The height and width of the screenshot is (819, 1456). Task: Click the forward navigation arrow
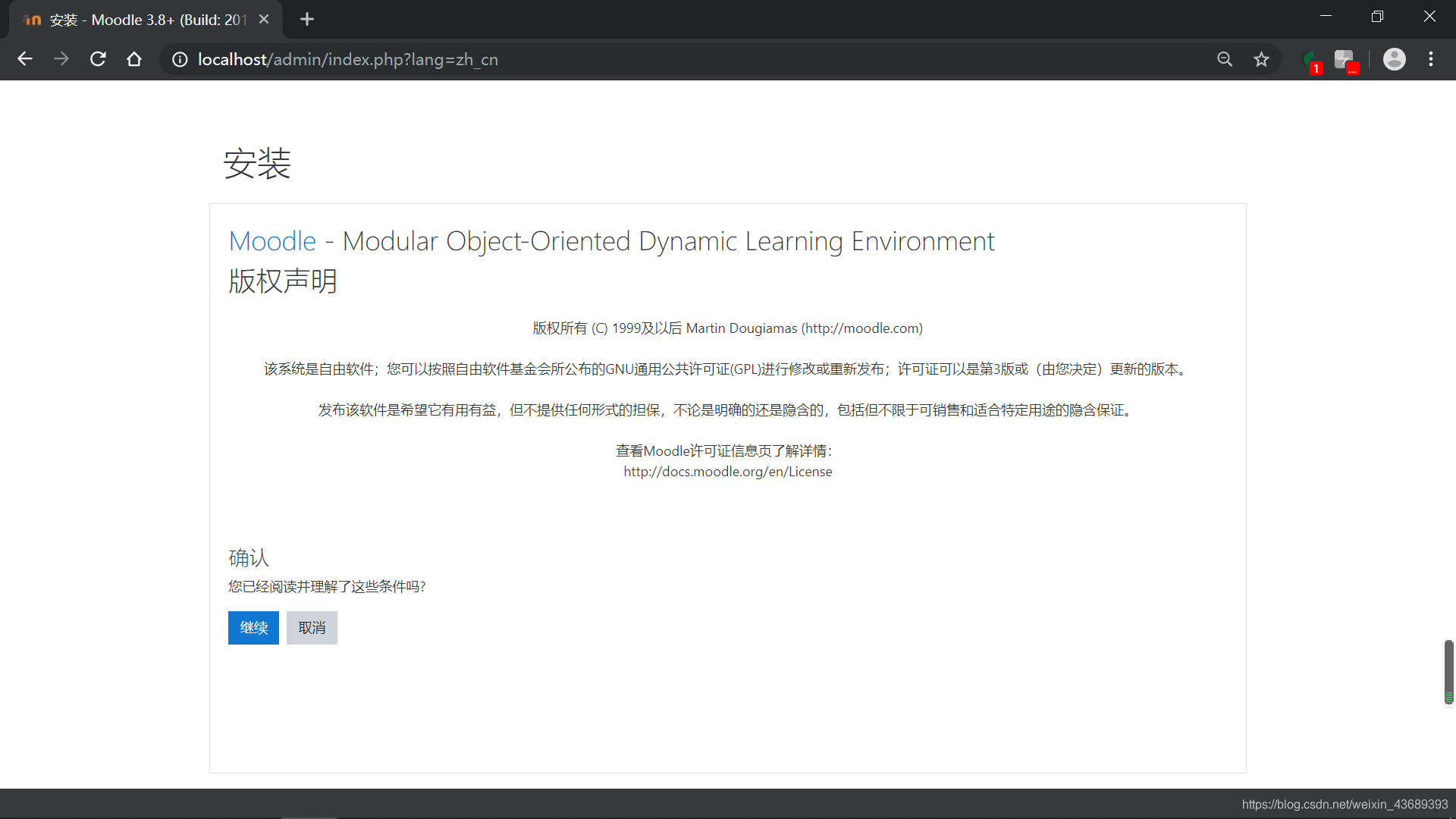(61, 59)
